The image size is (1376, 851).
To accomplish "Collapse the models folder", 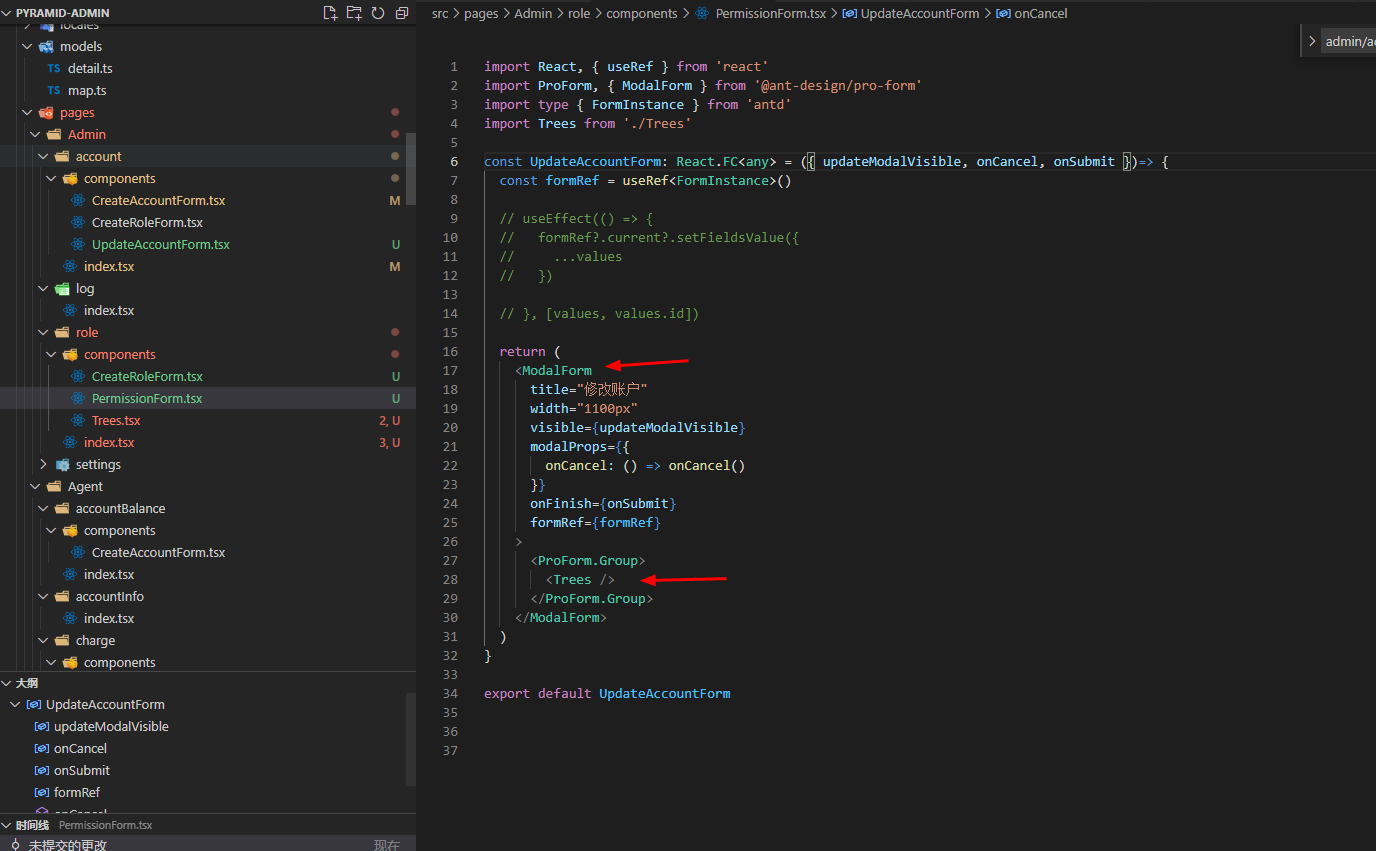I will pos(26,46).
